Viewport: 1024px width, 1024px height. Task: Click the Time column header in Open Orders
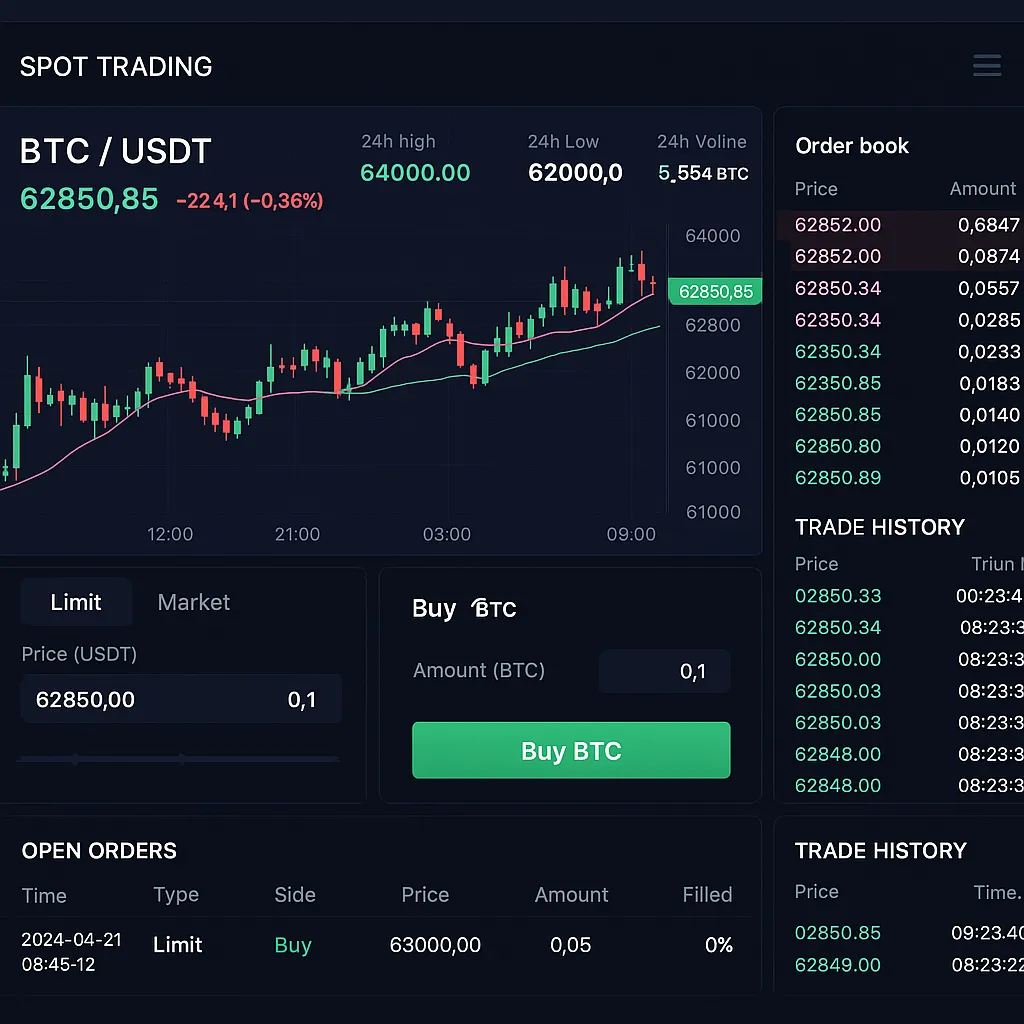(44, 895)
